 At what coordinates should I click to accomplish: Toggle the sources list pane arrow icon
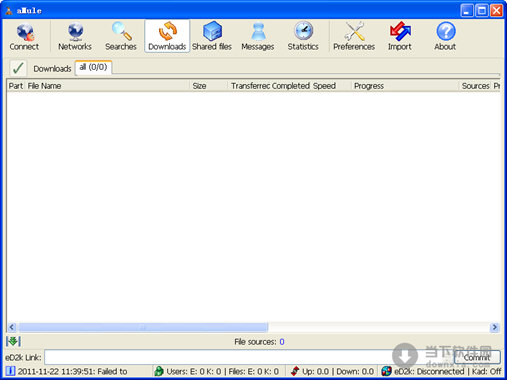[13, 341]
